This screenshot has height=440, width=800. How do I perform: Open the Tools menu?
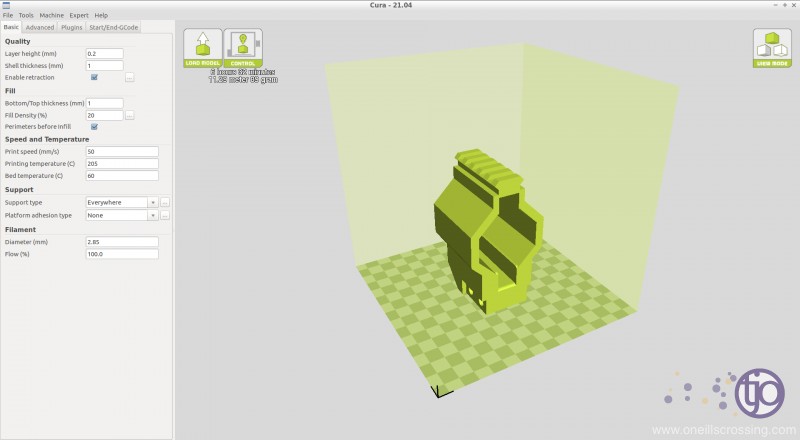(x=26, y=15)
